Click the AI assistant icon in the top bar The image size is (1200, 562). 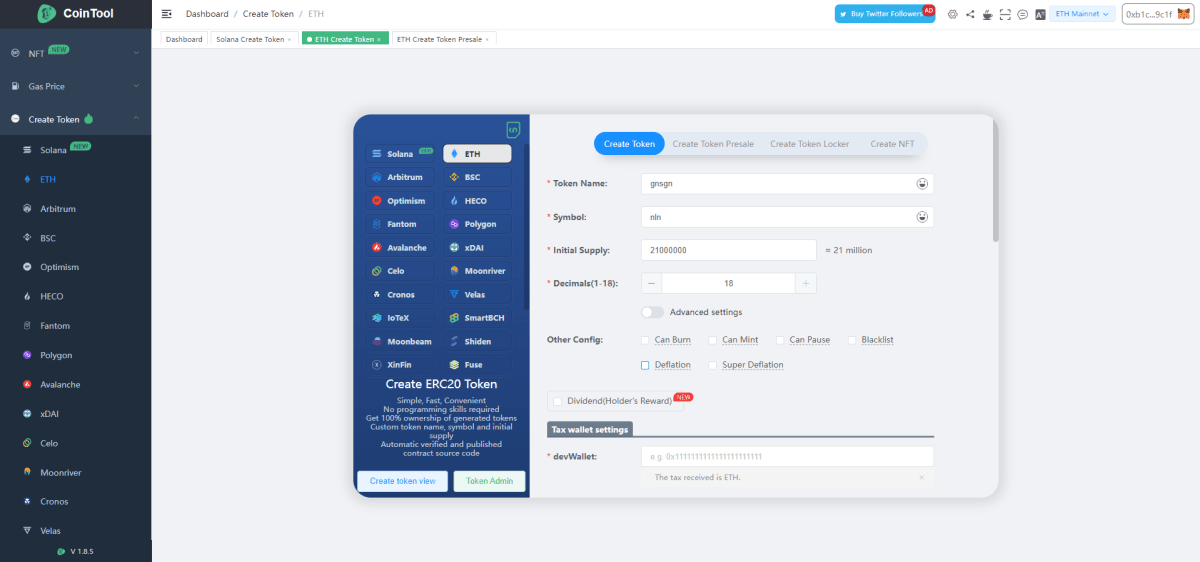click(952, 14)
